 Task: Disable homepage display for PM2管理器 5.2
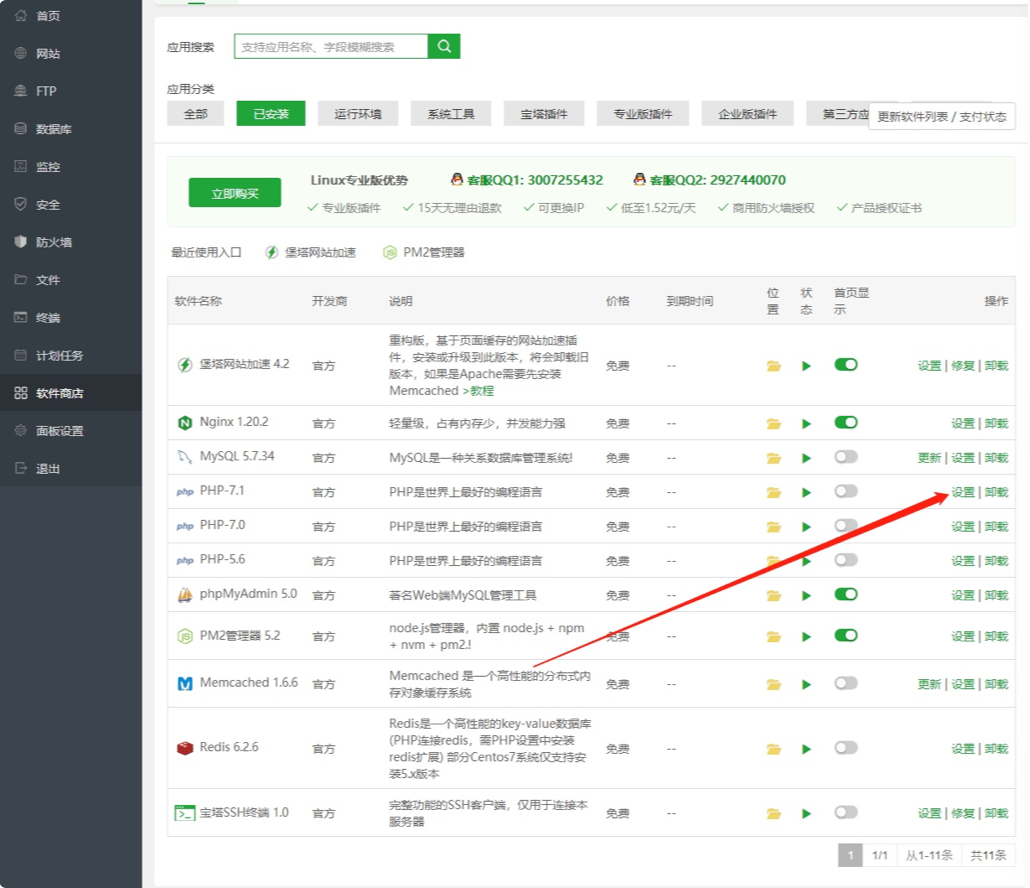[x=845, y=635]
